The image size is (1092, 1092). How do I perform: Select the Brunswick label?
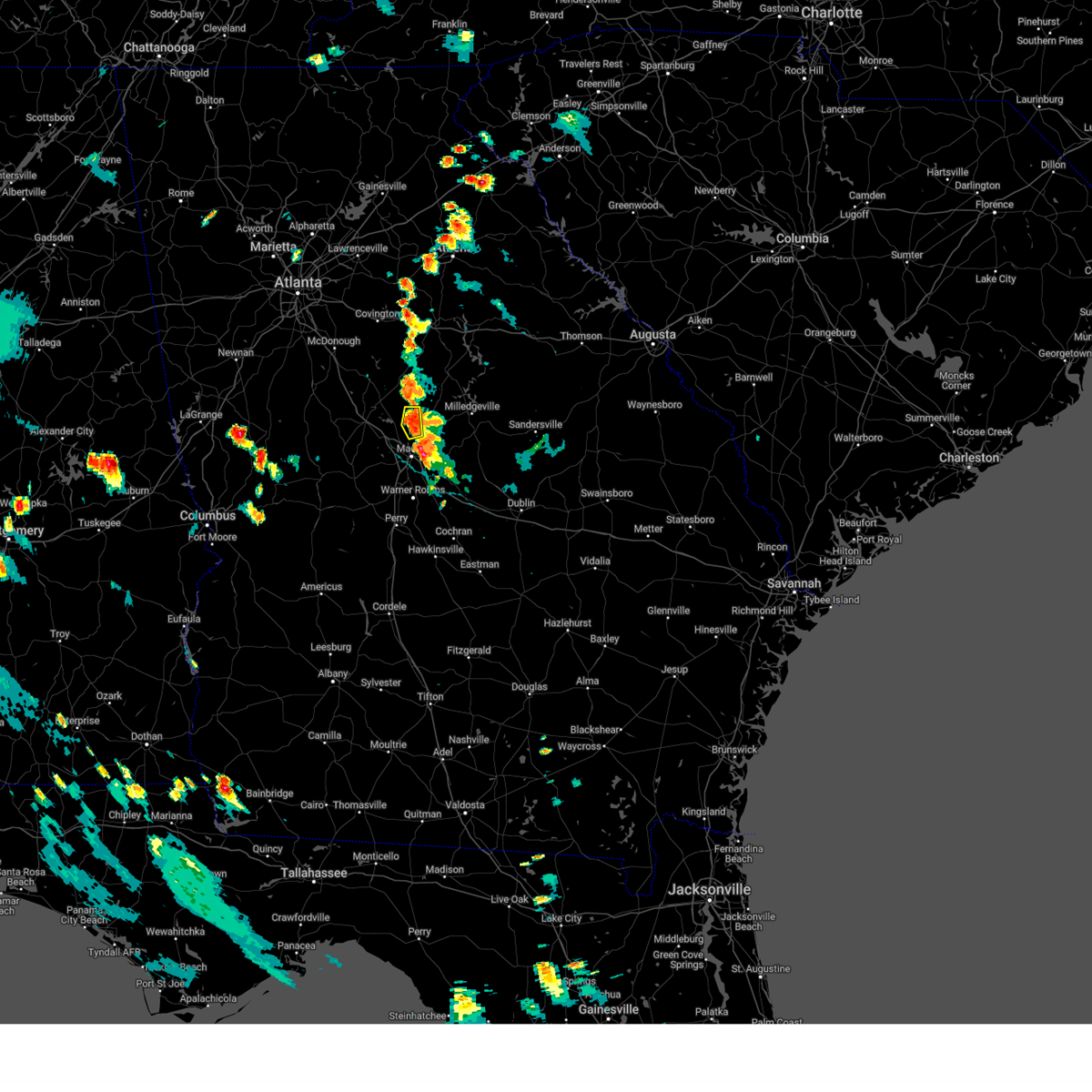734,750
